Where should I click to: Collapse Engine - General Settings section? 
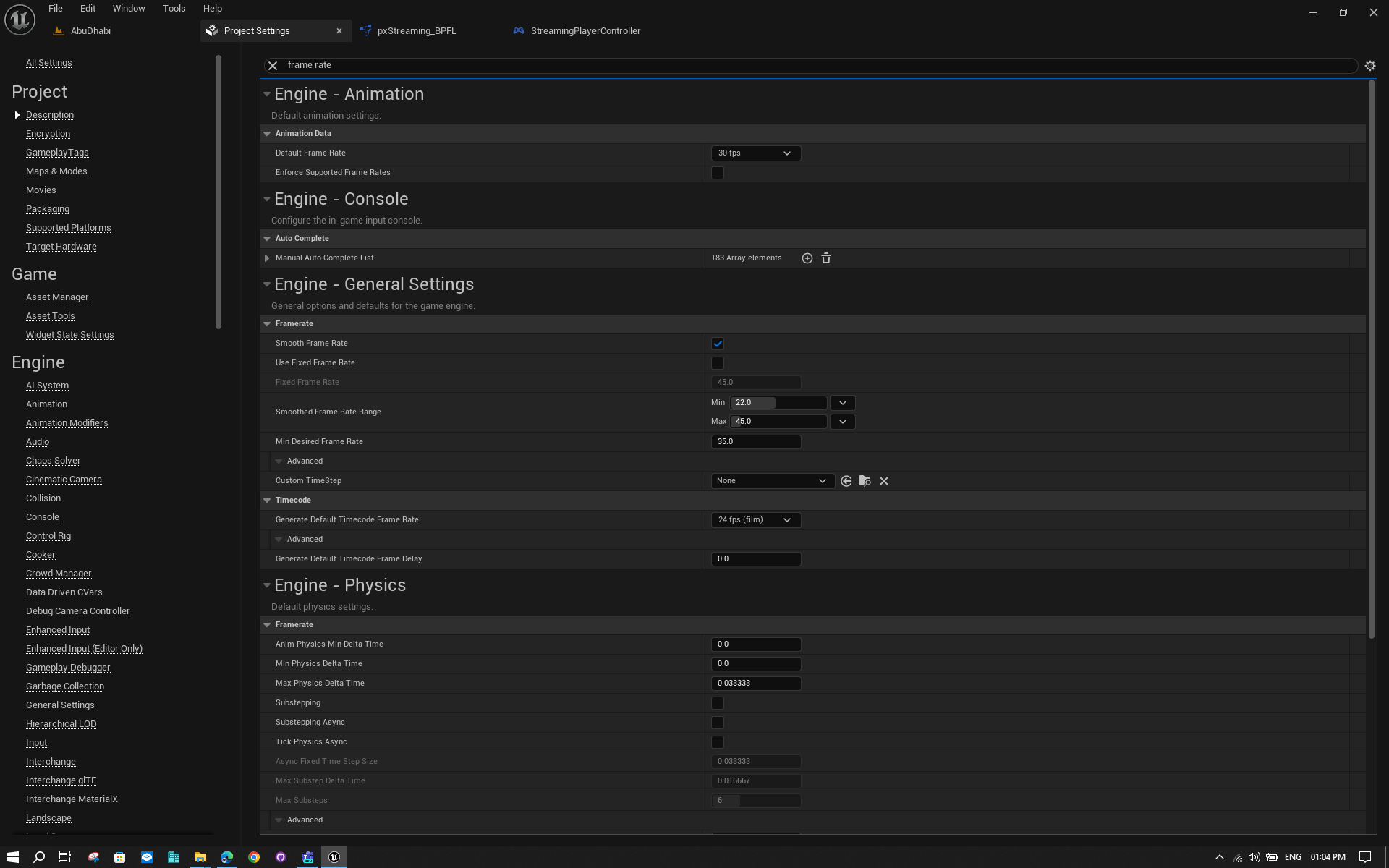267,284
